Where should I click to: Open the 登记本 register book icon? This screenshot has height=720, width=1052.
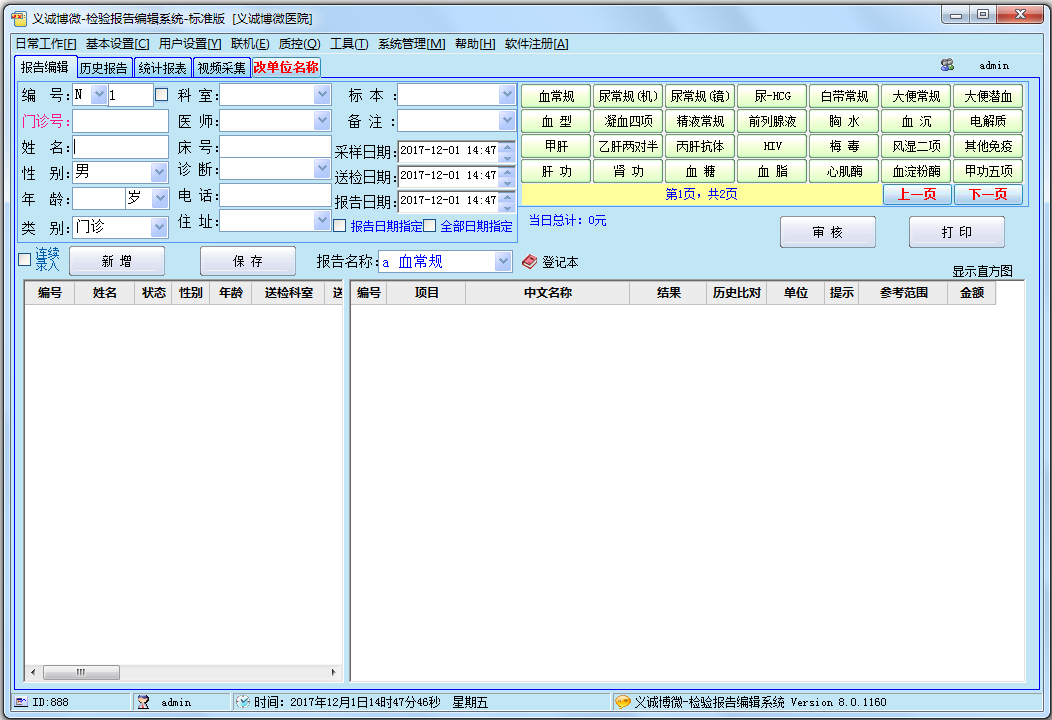529,262
